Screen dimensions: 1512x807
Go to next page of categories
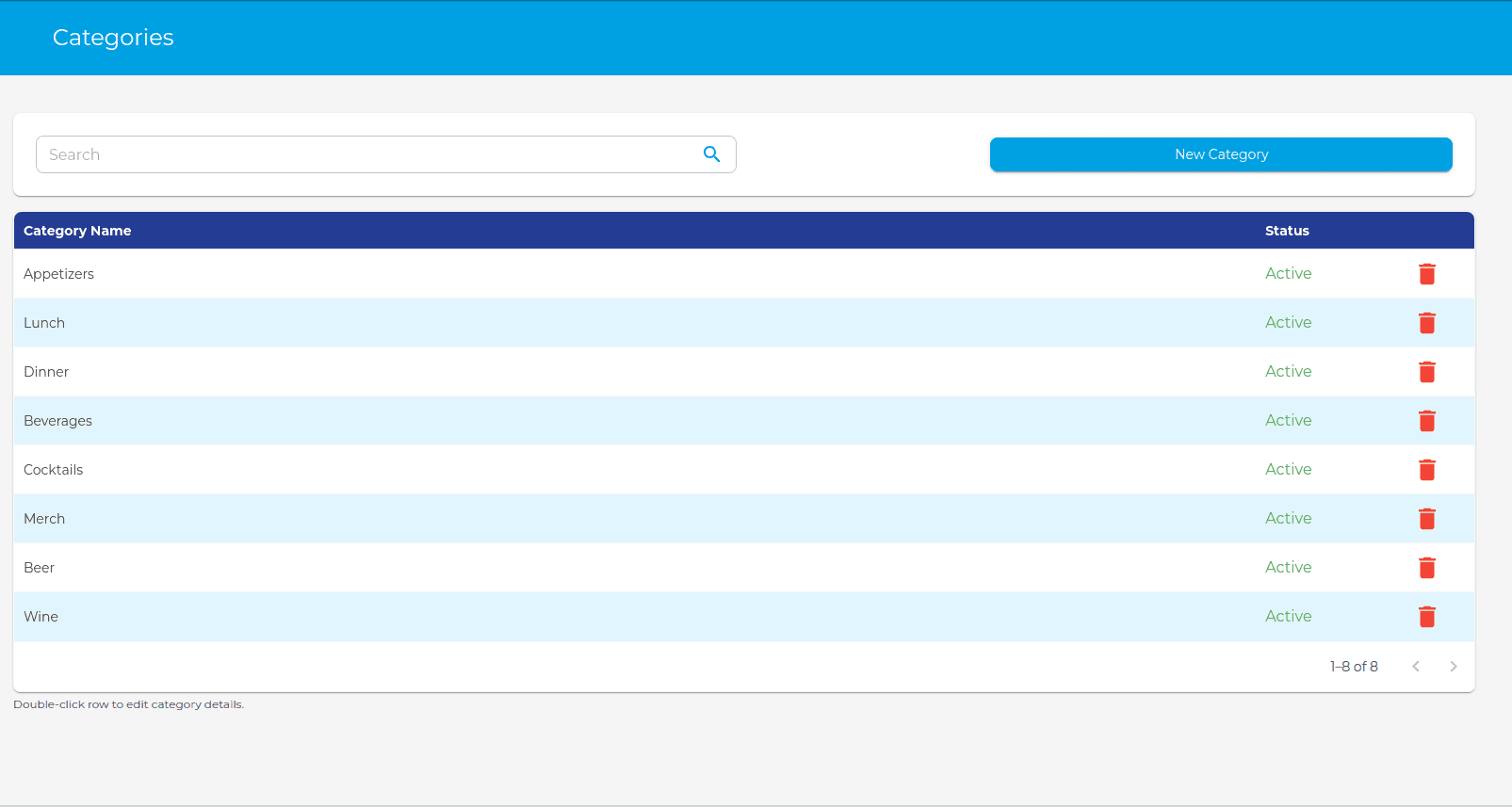point(1453,667)
